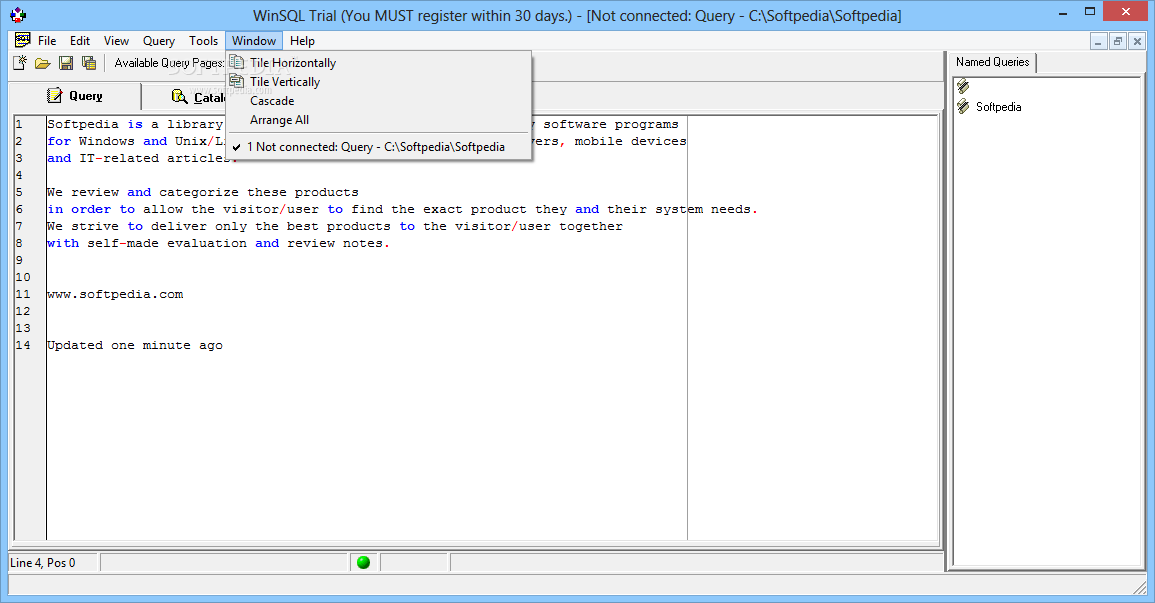This screenshot has width=1155, height=603.
Task: Click the Open file folder icon
Action: click(43, 63)
